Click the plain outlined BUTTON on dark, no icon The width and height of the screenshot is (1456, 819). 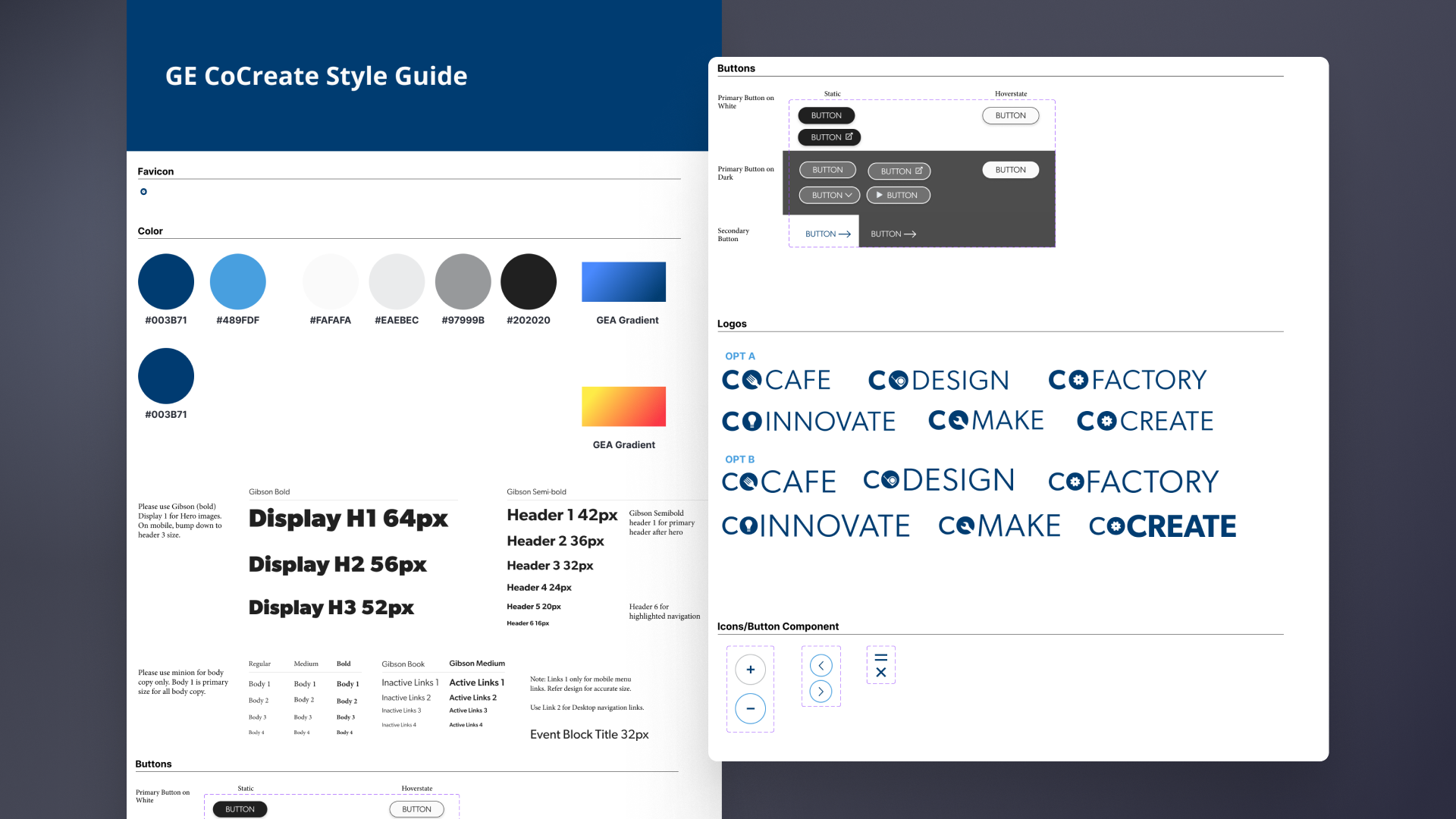827,170
